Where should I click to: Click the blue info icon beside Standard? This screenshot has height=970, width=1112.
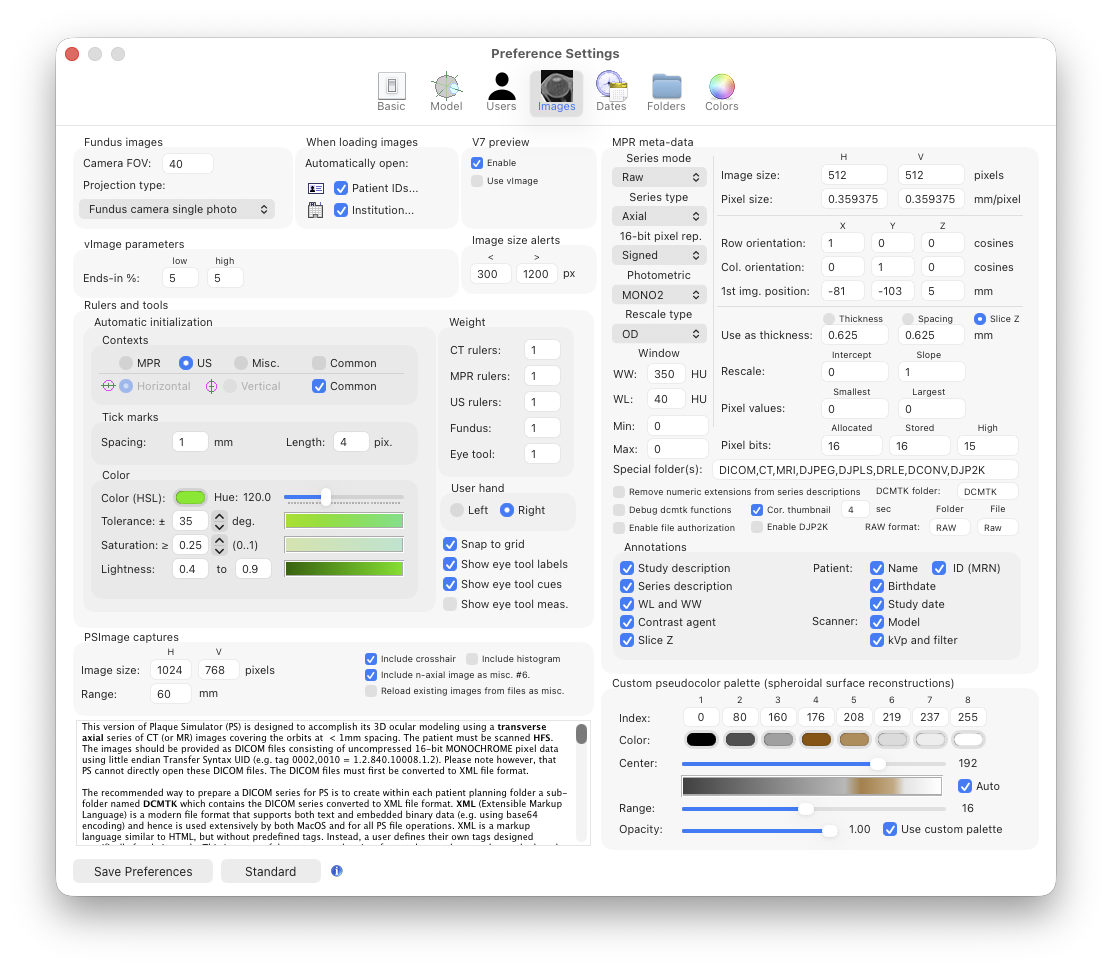click(337, 871)
